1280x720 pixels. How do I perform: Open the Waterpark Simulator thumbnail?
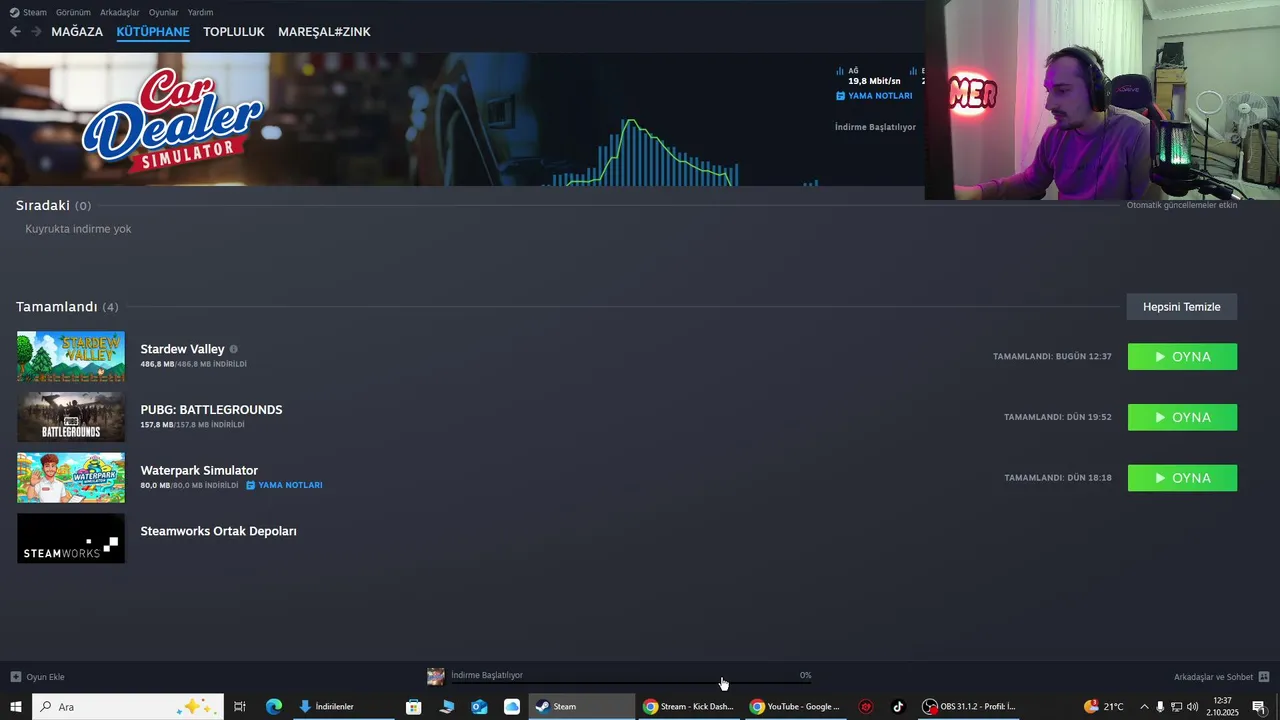click(x=71, y=478)
